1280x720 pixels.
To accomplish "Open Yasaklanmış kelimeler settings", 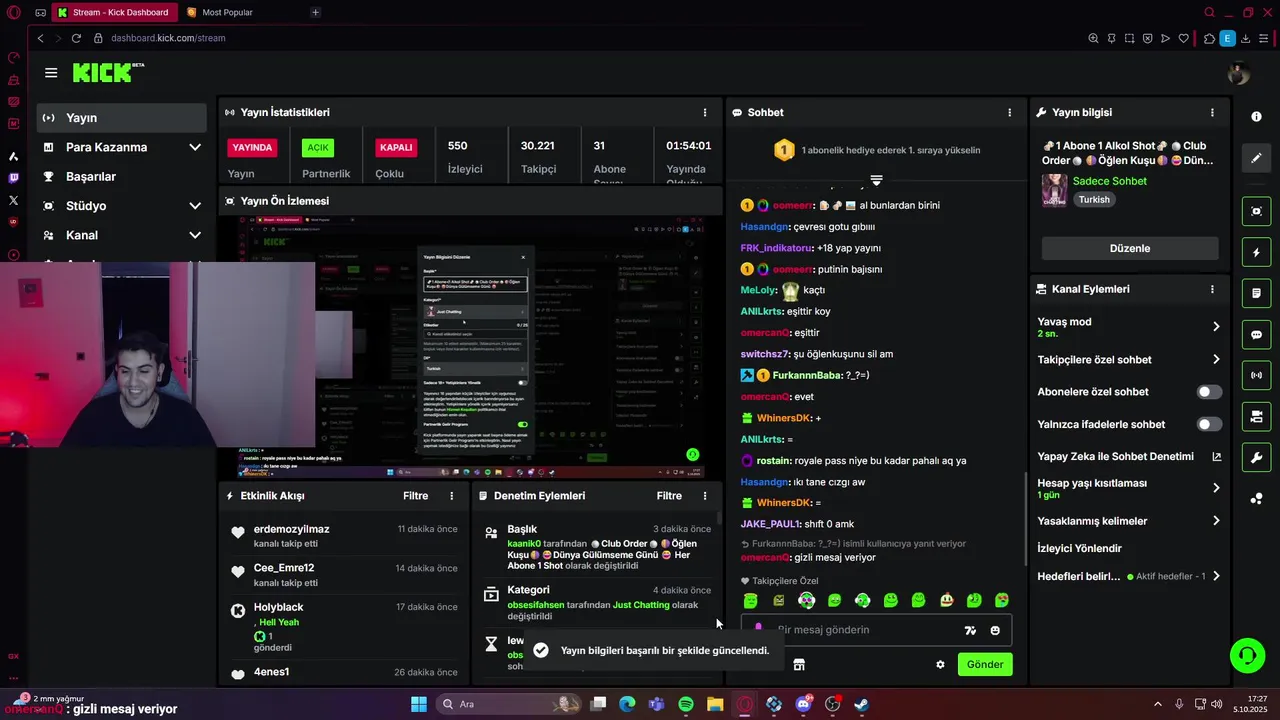I will click(1130, 521).
